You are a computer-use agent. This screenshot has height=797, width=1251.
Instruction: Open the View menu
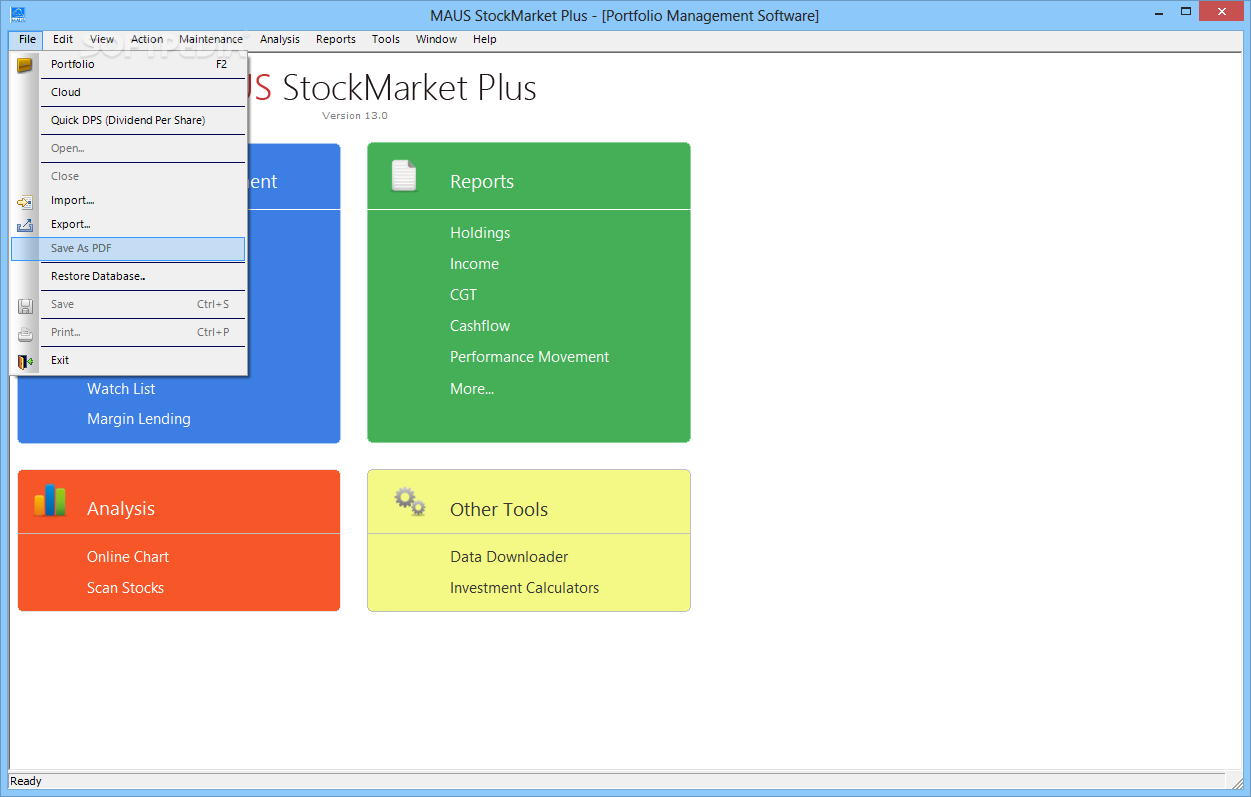pos(102,39)
